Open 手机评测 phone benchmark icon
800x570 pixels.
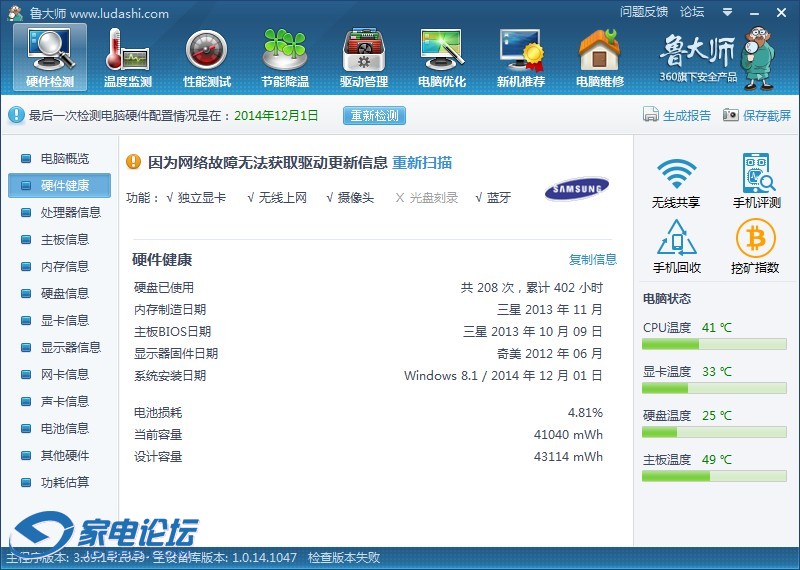click(756, 180)
